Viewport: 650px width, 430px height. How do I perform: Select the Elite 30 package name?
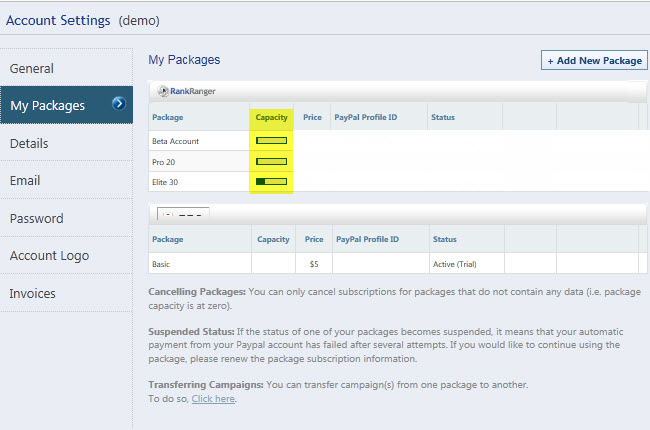165,182
